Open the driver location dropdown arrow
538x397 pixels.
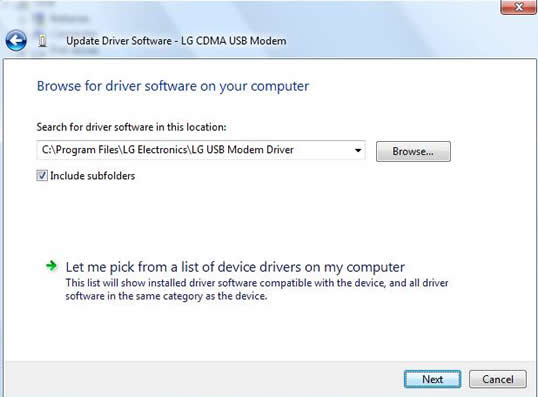click(358, 150)
